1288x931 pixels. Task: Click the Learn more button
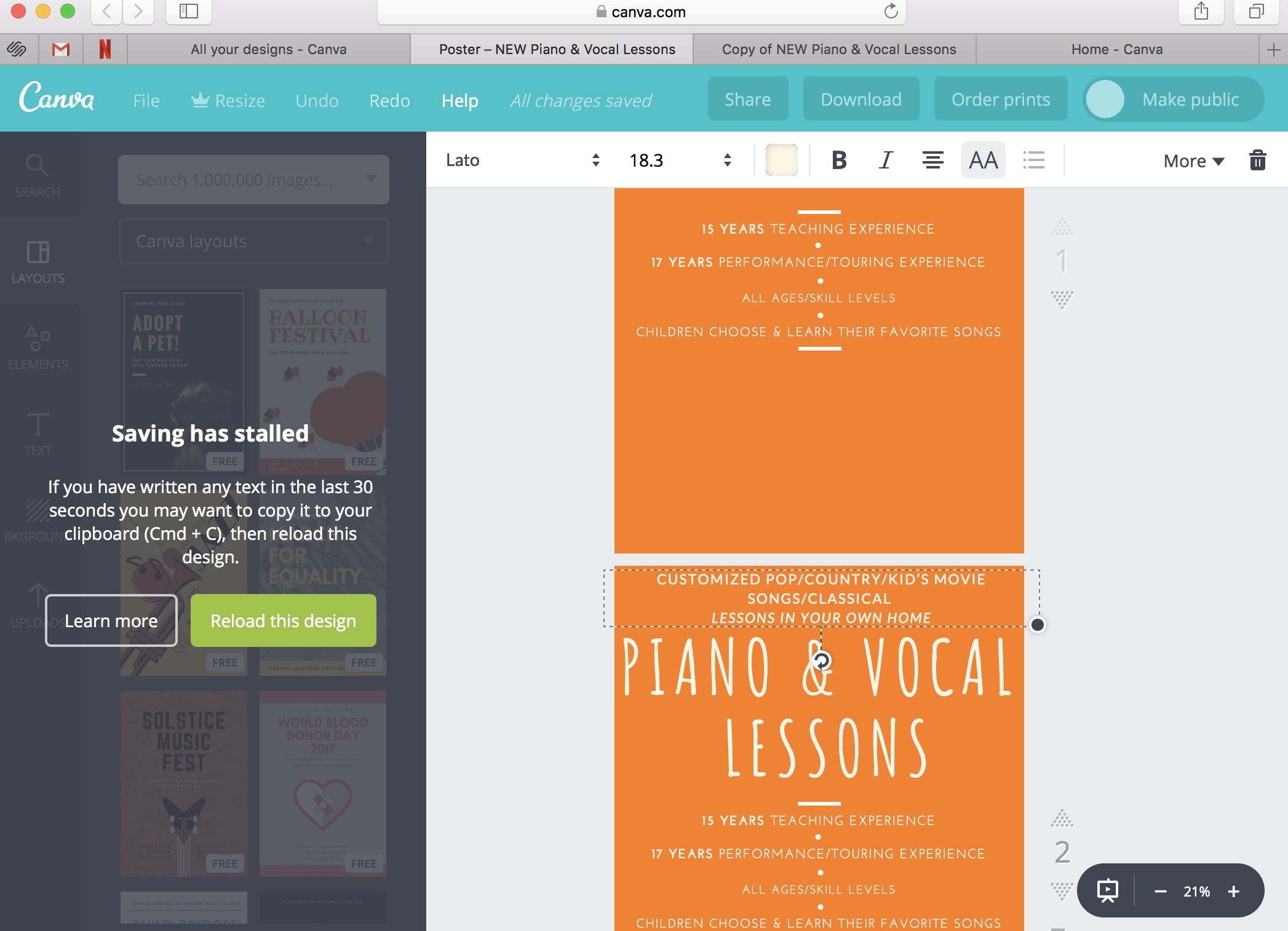pyautogui.click(x=111, y=620)
